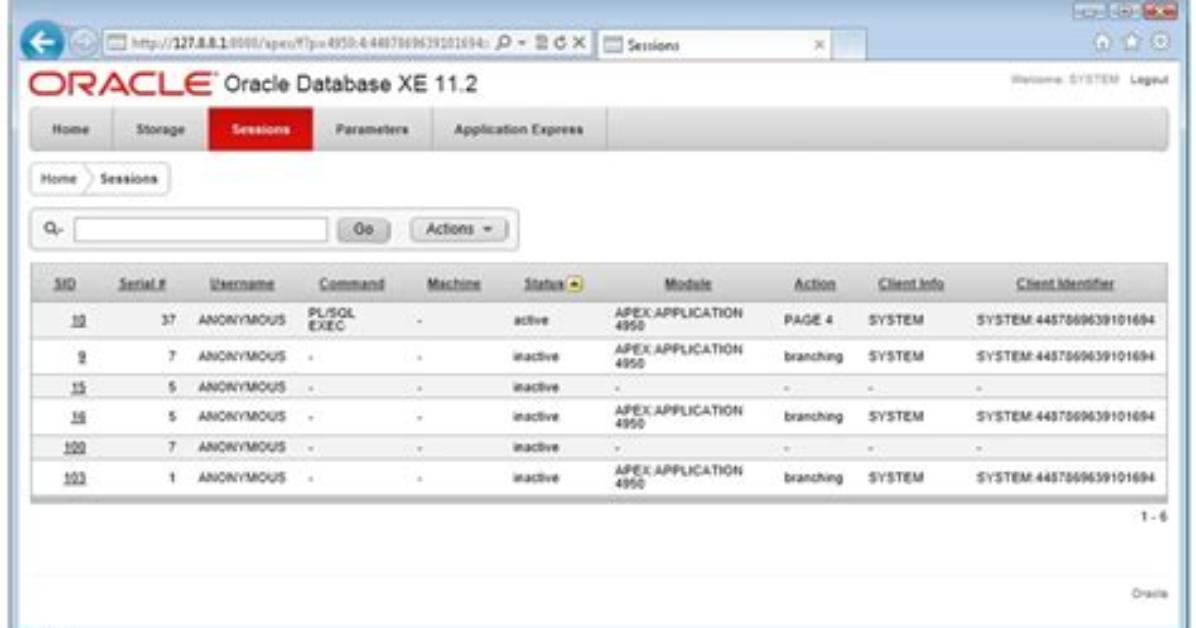
Task: Open session SID 15
Action: tap(79, 387)
